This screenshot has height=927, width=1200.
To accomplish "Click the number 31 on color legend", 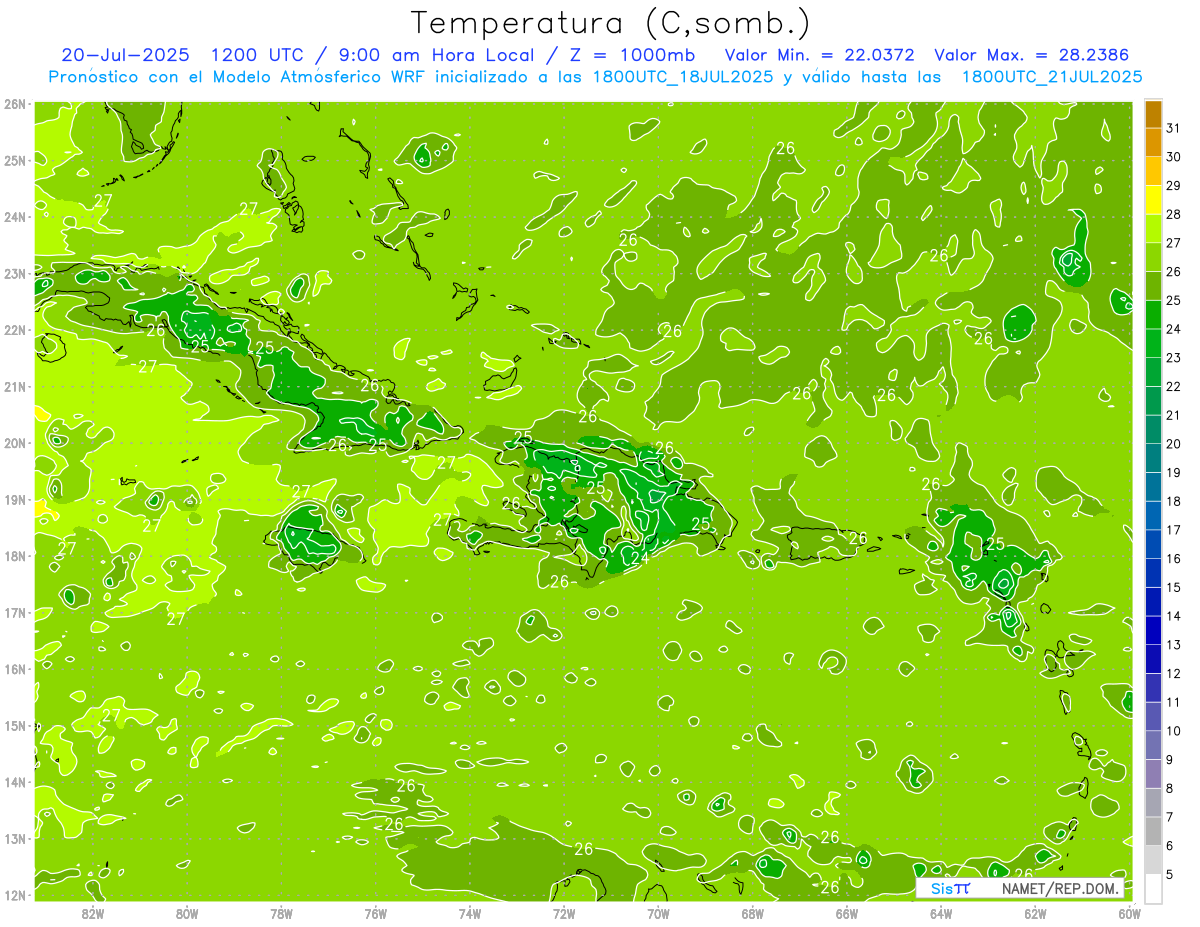I will pyautogui.click(x=1174, y=128).
